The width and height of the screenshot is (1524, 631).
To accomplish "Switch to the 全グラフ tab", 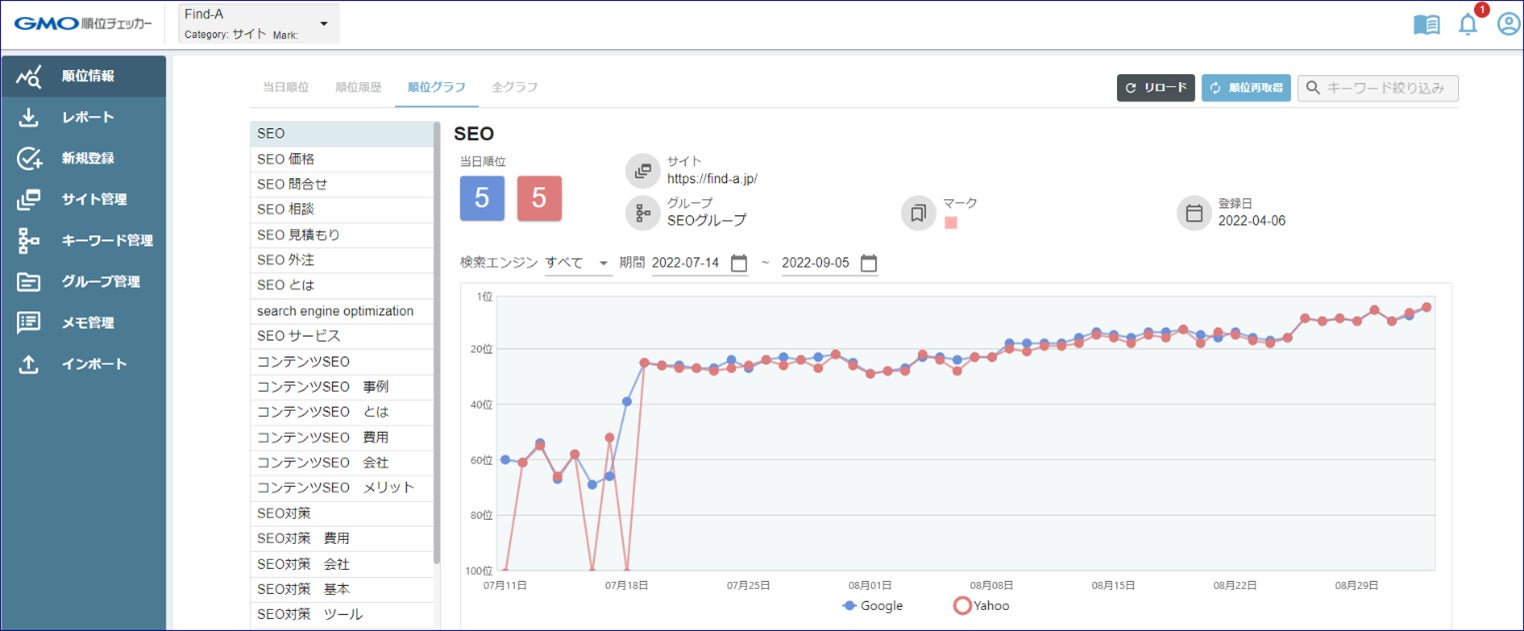I will pos(515,87).
